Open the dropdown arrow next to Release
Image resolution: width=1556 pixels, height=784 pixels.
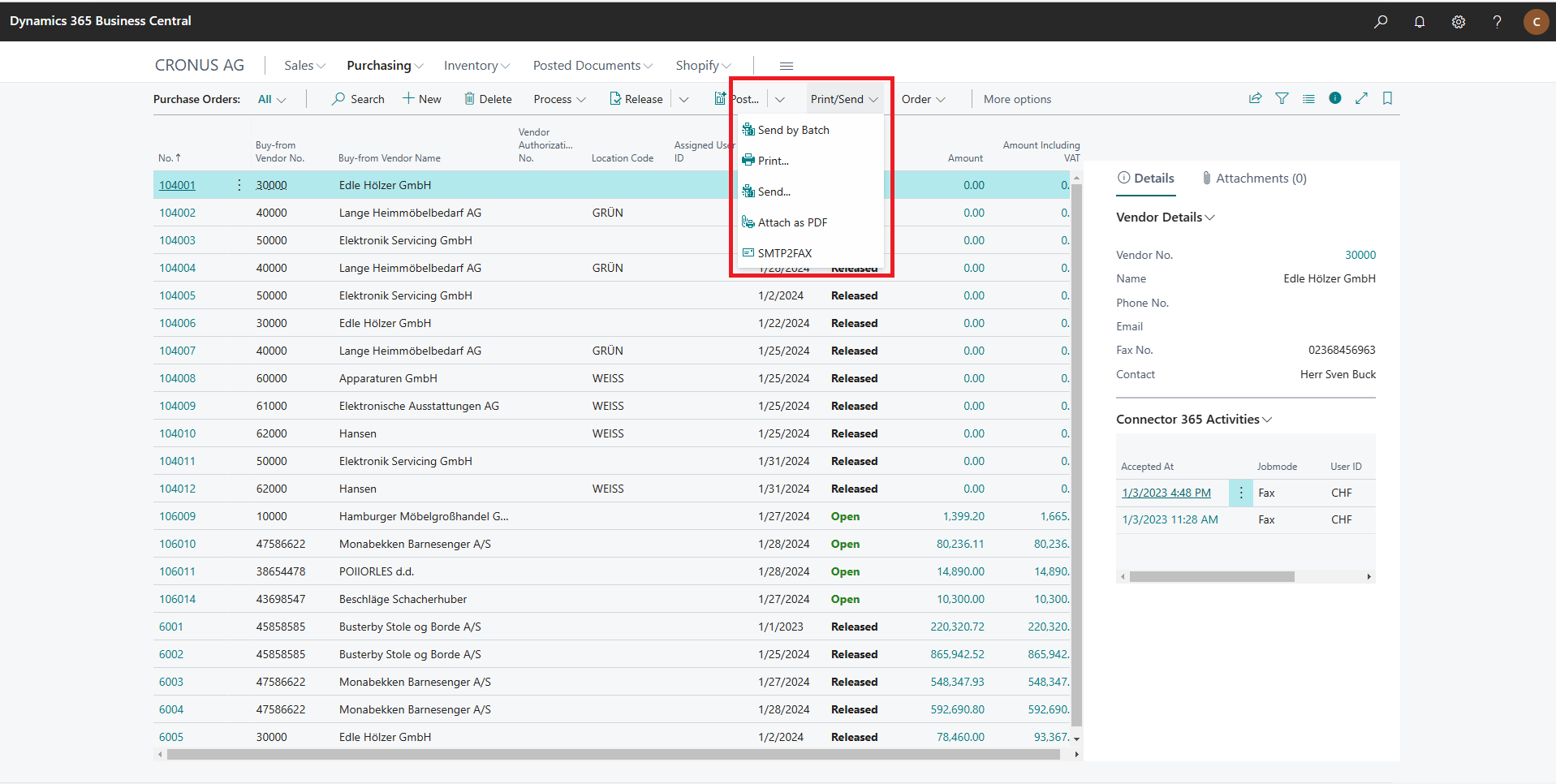click(684, 99)
